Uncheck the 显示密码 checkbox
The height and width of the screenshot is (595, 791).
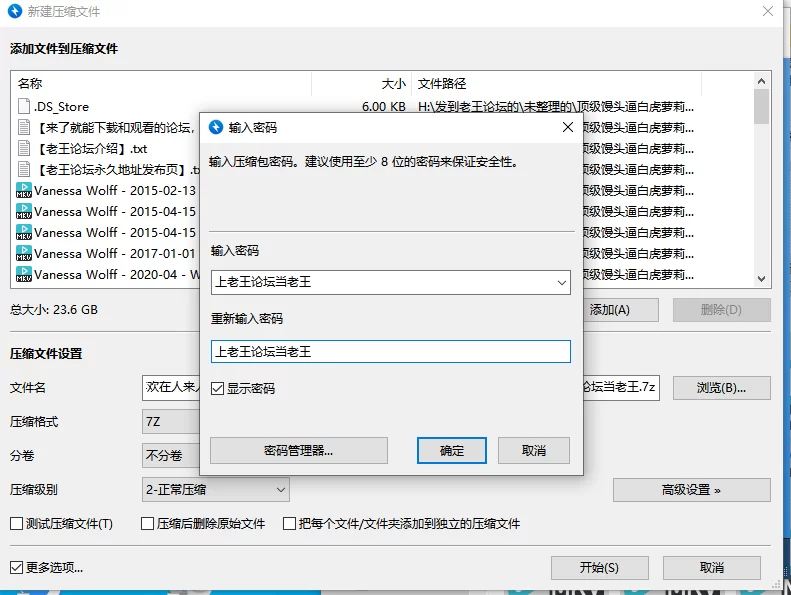(x=217, y=389)
